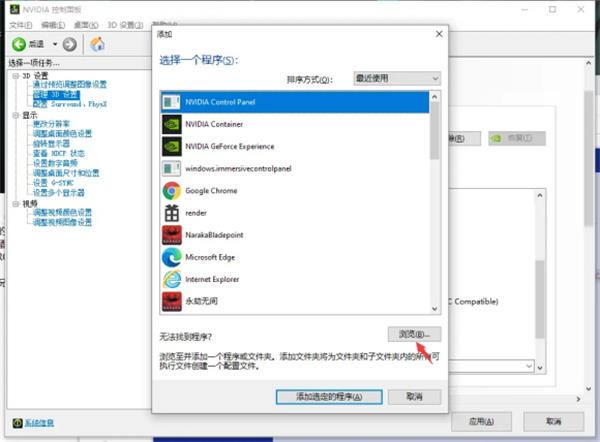The width and height of the screenshot is (600, 442).
Task: Click the 浏览 browse button
Action: click(x=414, y=334)
